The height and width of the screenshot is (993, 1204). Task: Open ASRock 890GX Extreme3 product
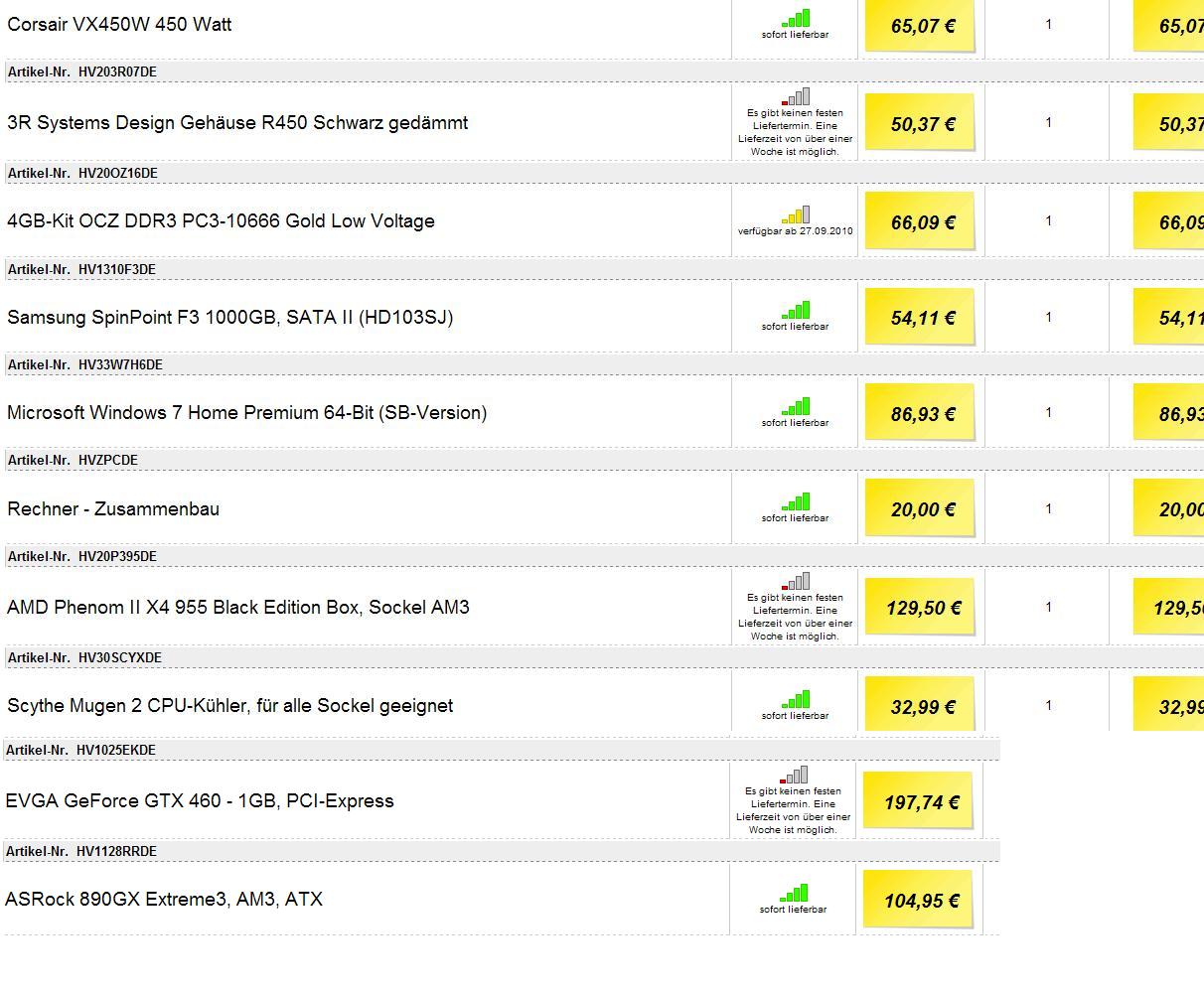164,900
